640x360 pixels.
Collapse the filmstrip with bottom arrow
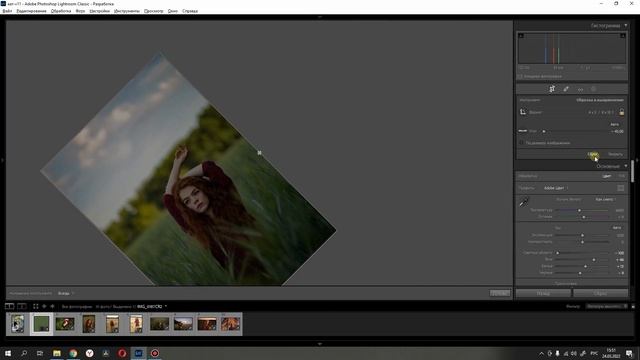pos(320,344)
